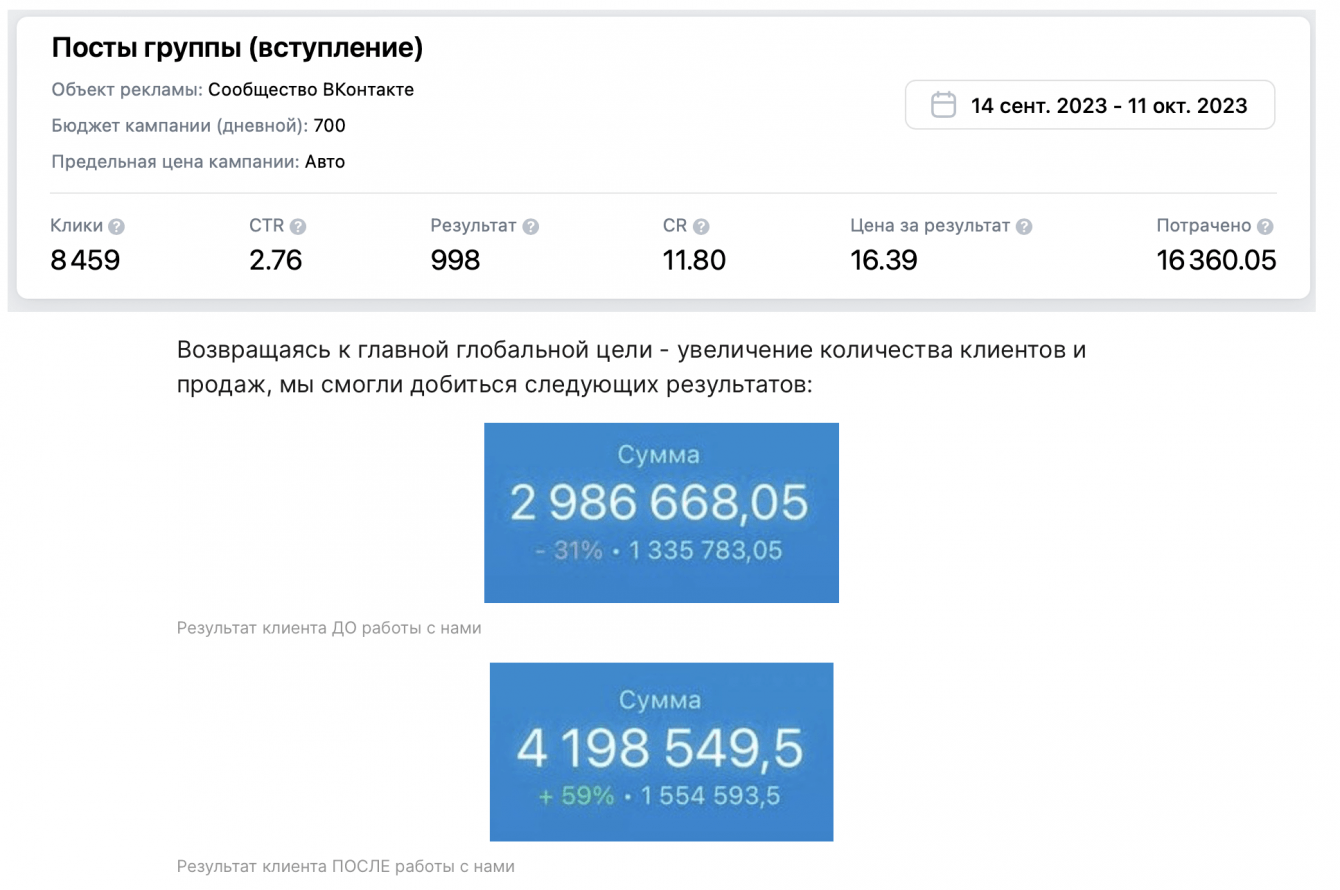Viewport: 1340px width, 890px height.
Task: Click the caption Результат клиента ДО работы с нами
Action: [329, 628]
